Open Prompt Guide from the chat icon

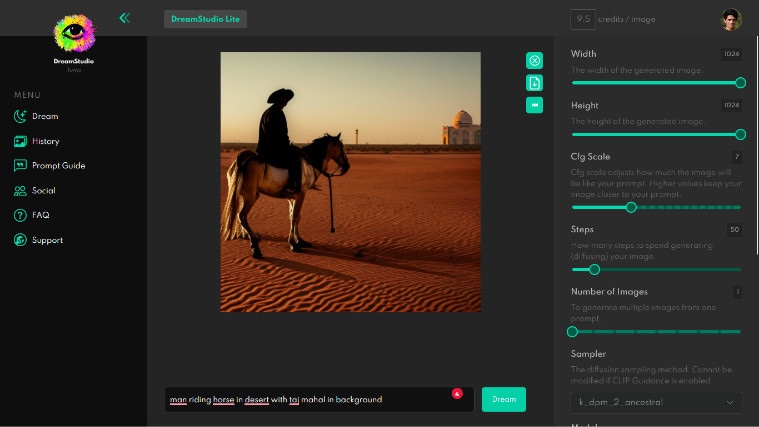[20, 166]
